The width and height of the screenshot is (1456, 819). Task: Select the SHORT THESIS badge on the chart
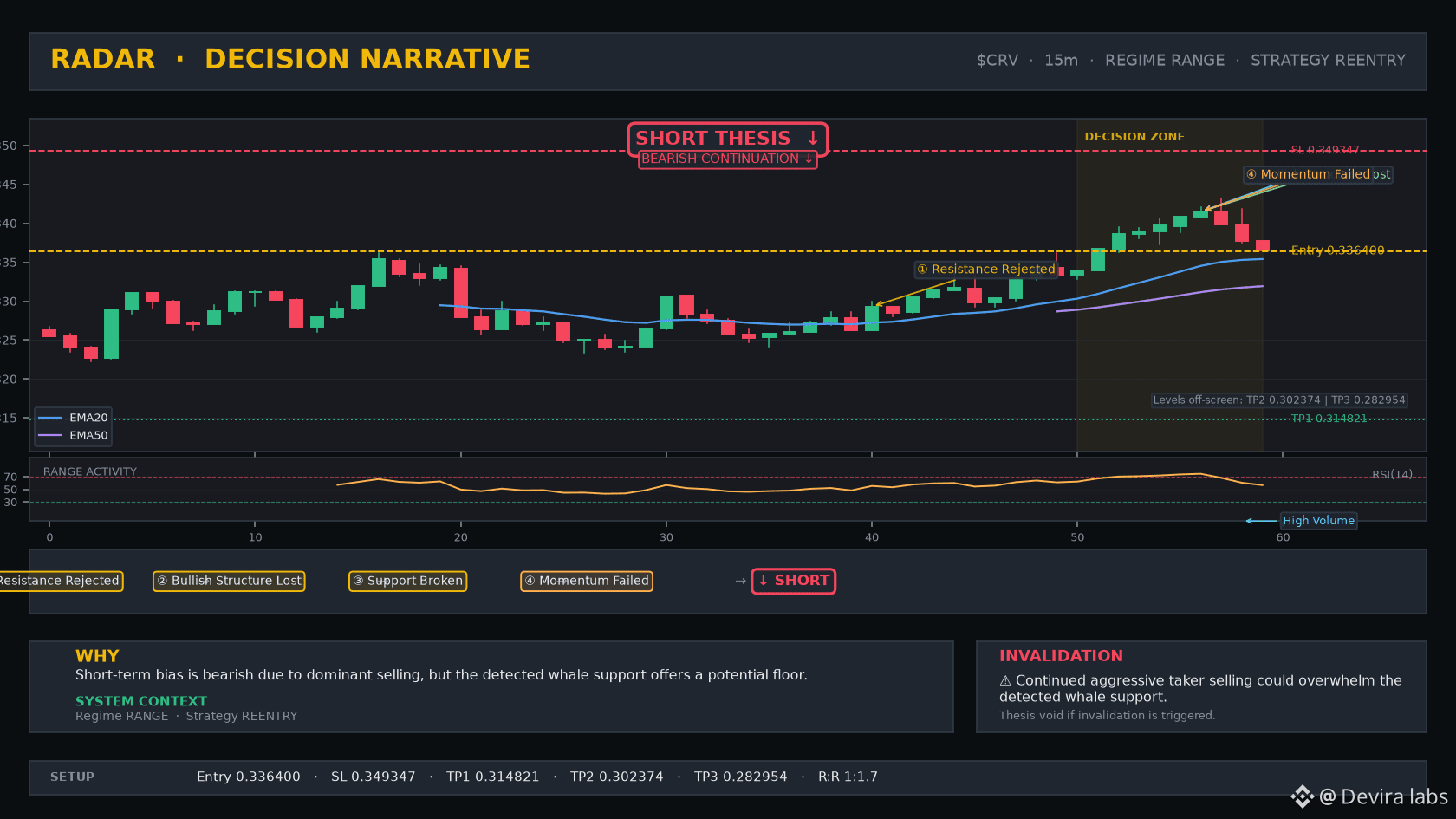click(728, 139)
